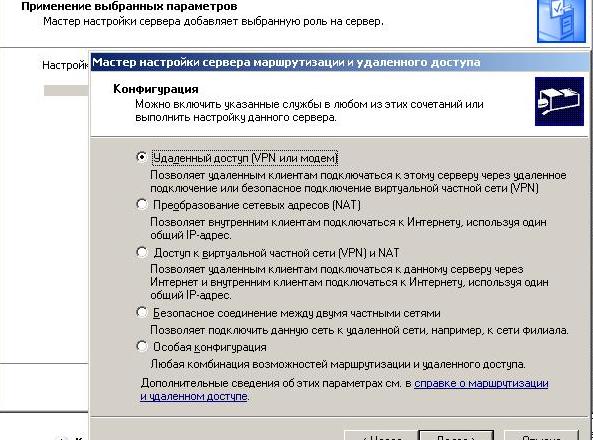Pick the secure connection between two private networks option

tap(142, 312)
